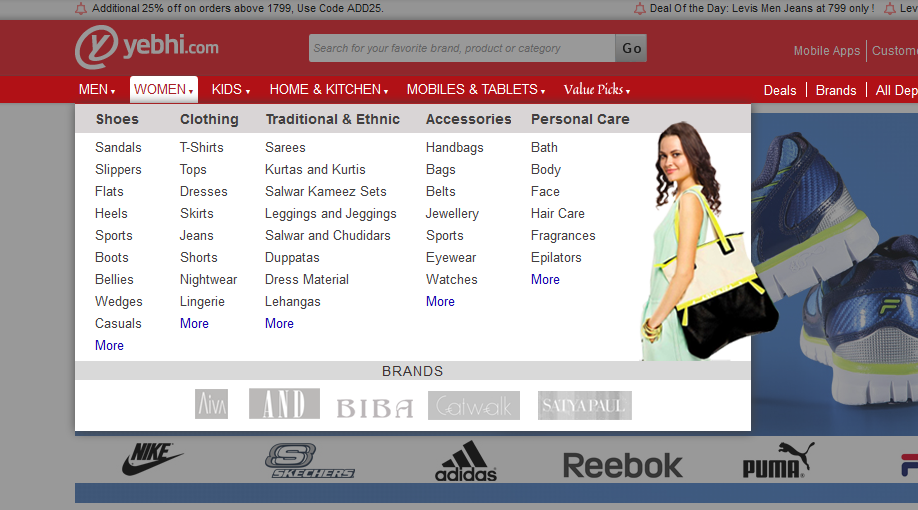Choose Dresses under Clothing
Viewport: 918px width, 510px height.
[204, 191]
